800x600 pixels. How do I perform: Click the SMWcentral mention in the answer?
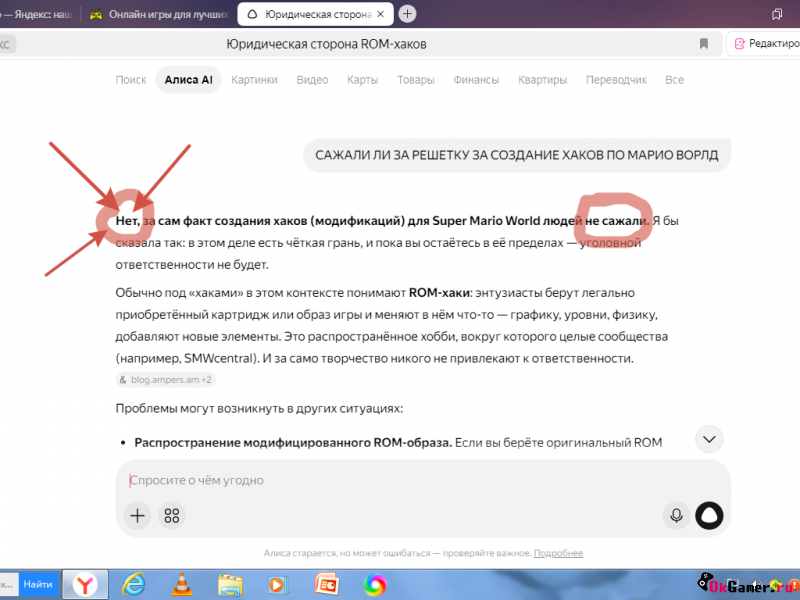click(x=218, y=358)
